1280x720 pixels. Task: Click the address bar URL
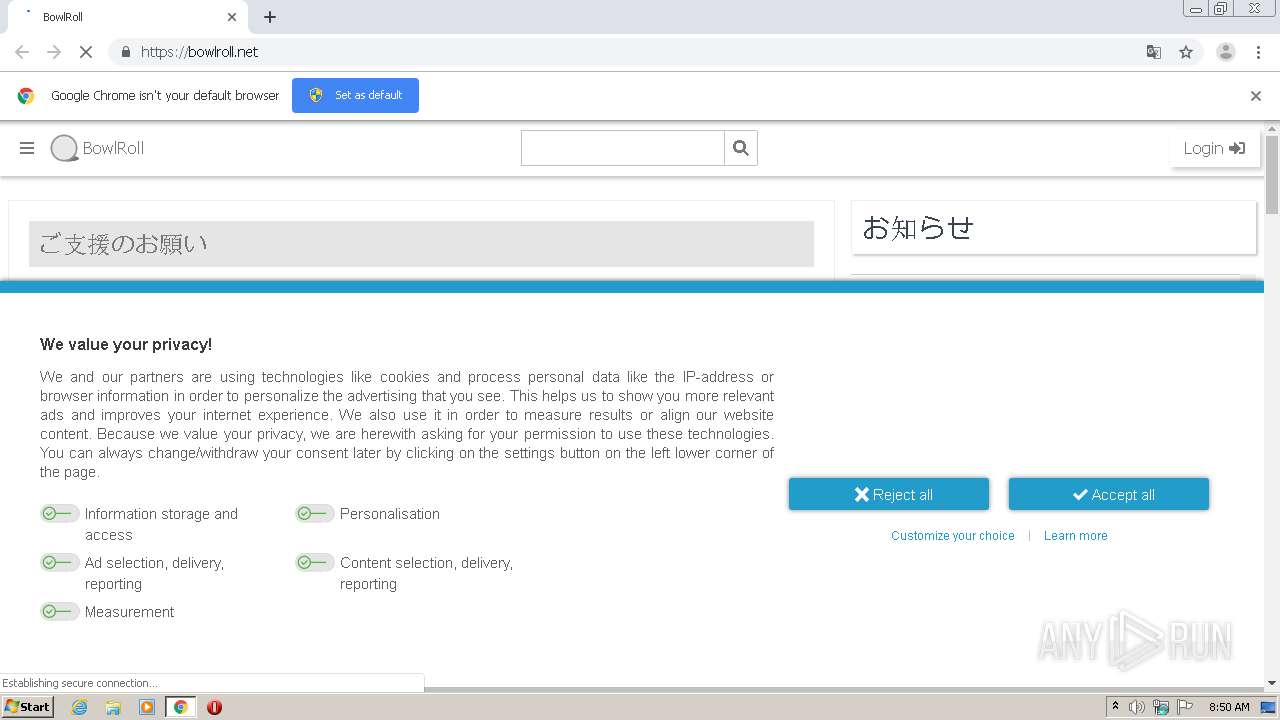point(199,52)
